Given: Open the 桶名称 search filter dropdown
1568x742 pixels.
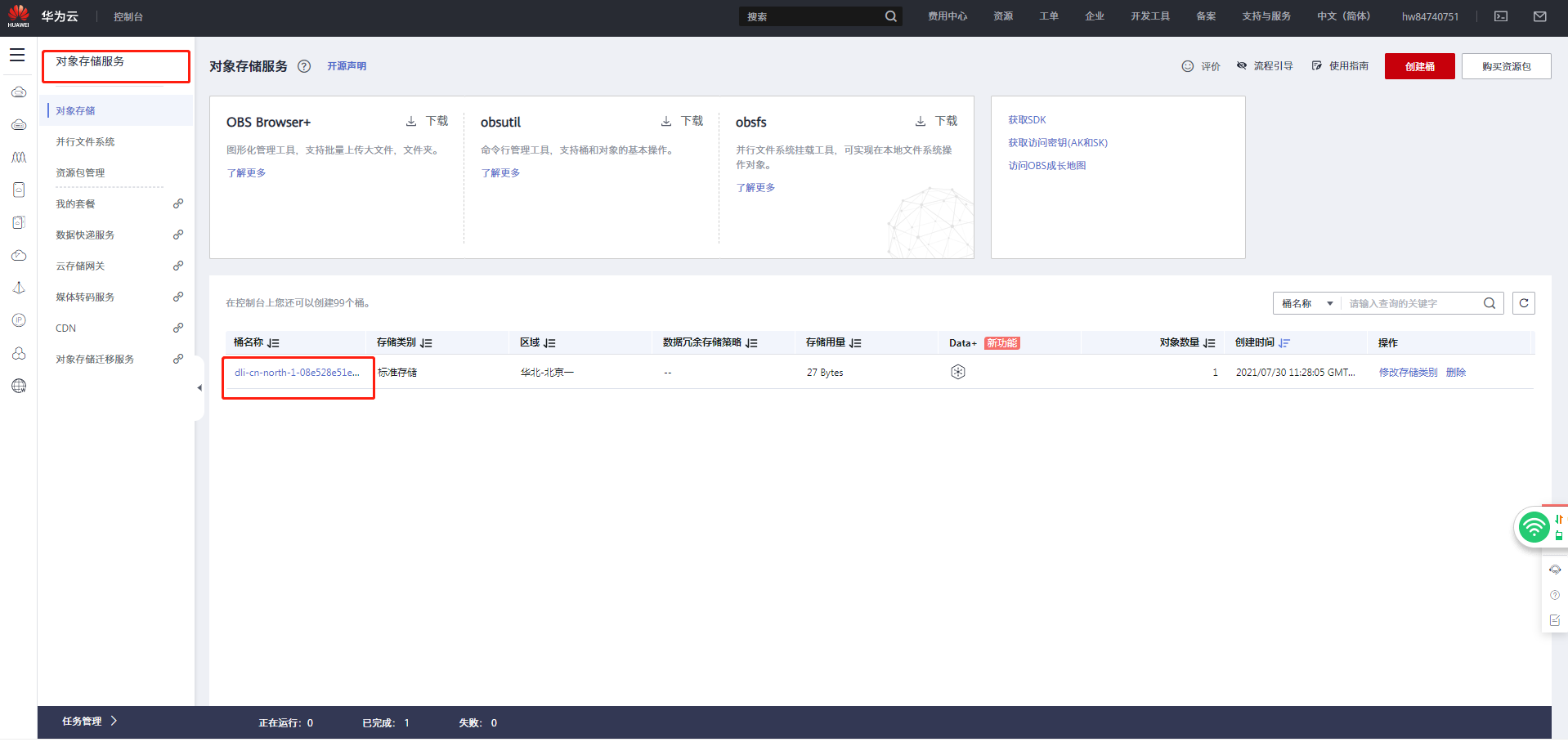Looking at the screenshot, I should (x=1307, y=303).
